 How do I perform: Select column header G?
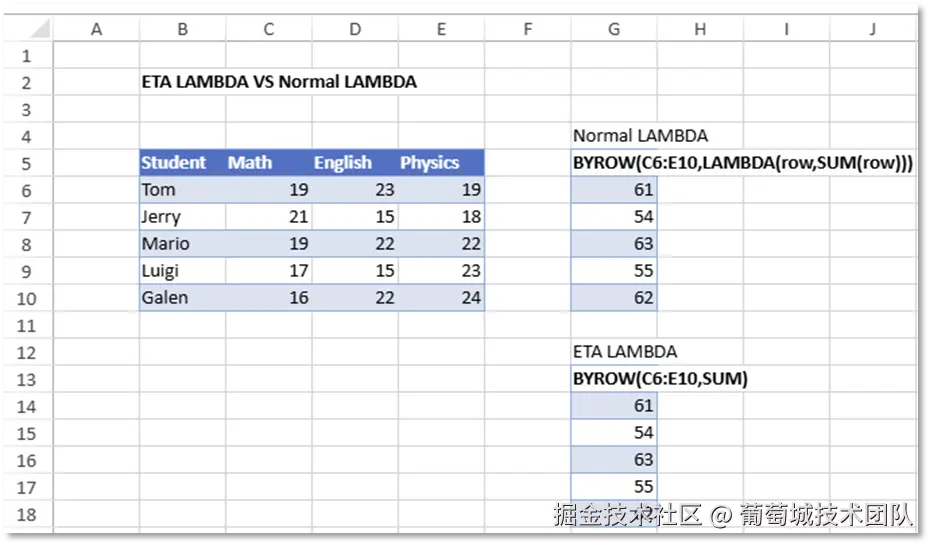coord(614,30)
